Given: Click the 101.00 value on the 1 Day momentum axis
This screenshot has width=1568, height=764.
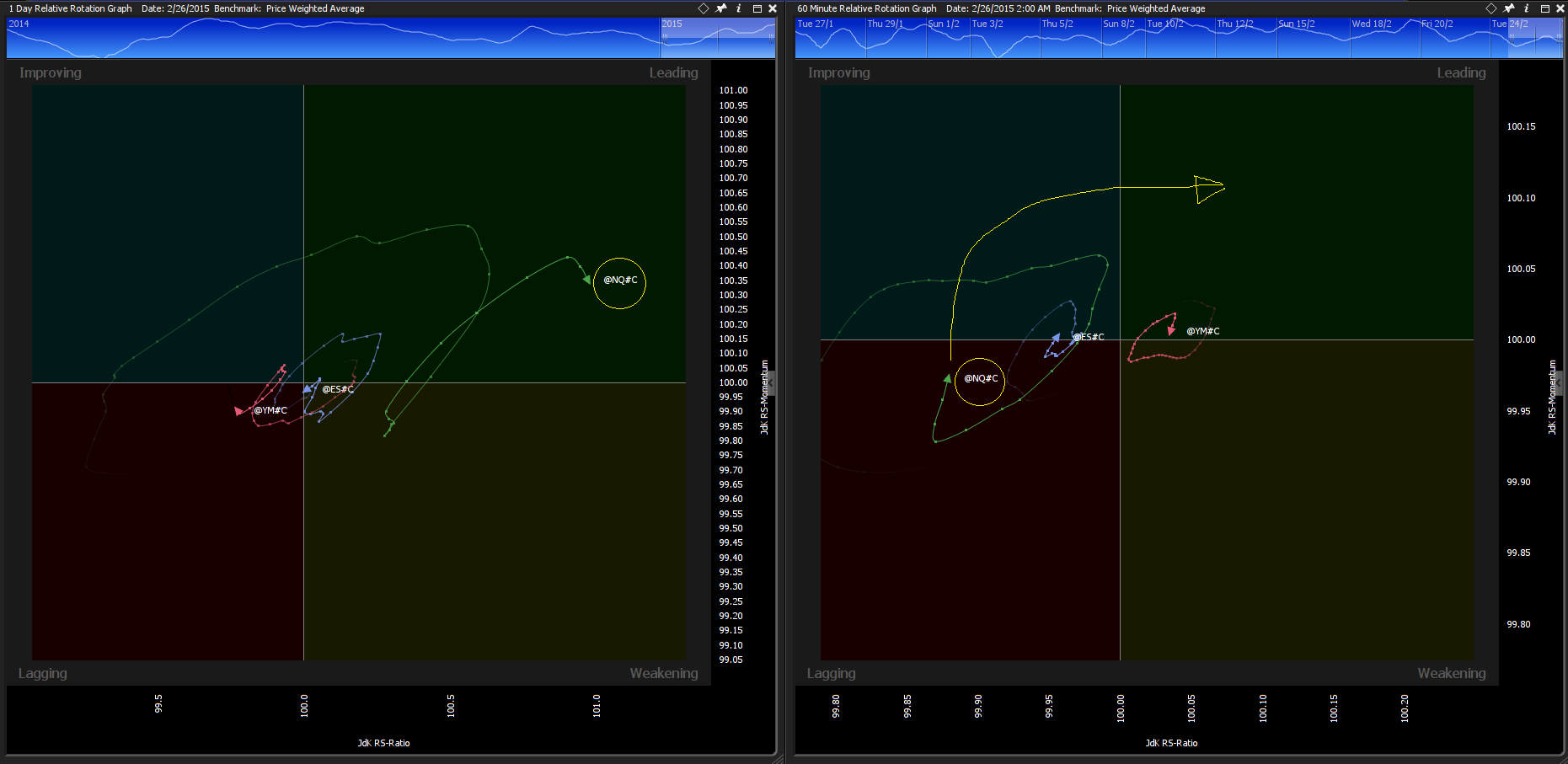Looking at the screenshot, I should (733, 90).
